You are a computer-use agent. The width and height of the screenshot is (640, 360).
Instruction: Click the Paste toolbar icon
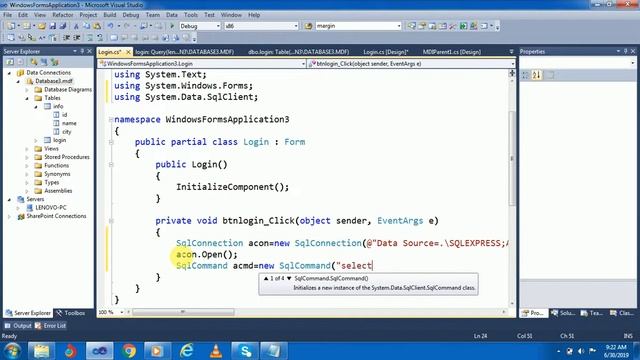point(97,26)
